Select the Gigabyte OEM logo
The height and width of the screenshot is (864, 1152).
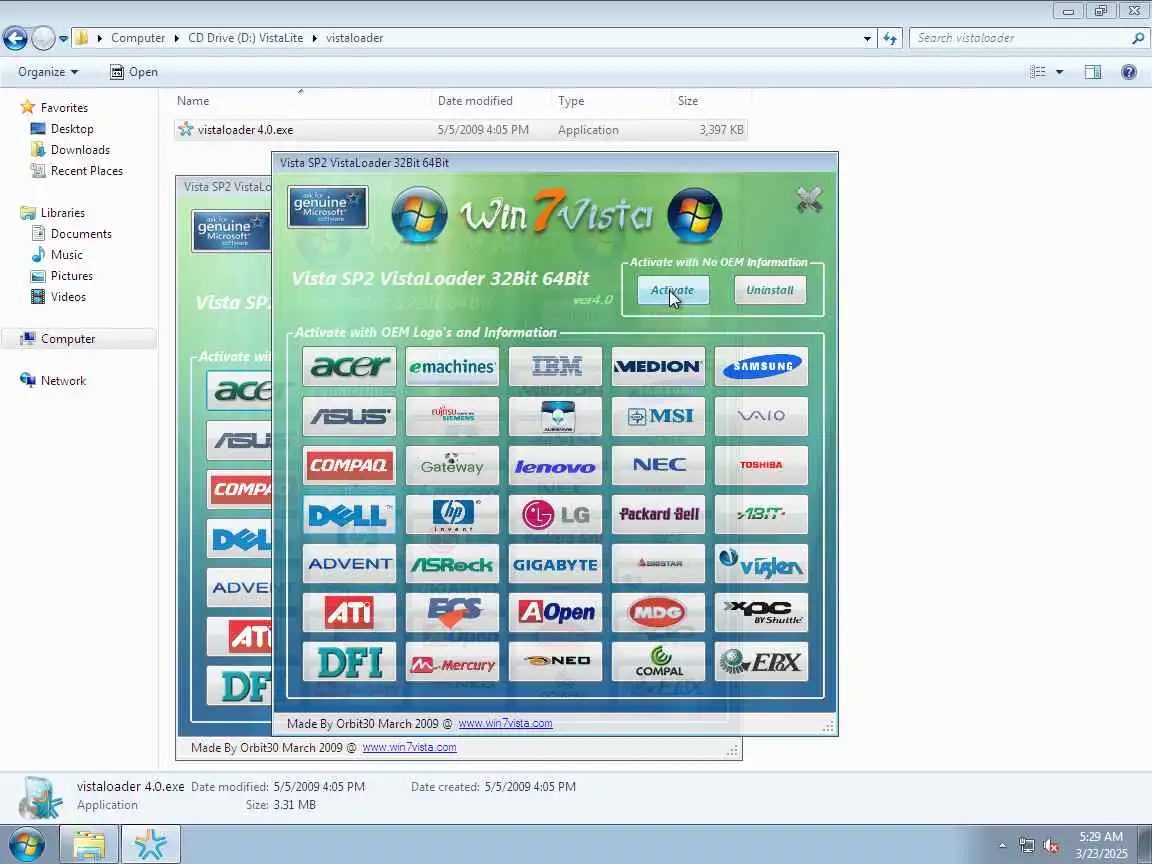[x=555, y=564]
